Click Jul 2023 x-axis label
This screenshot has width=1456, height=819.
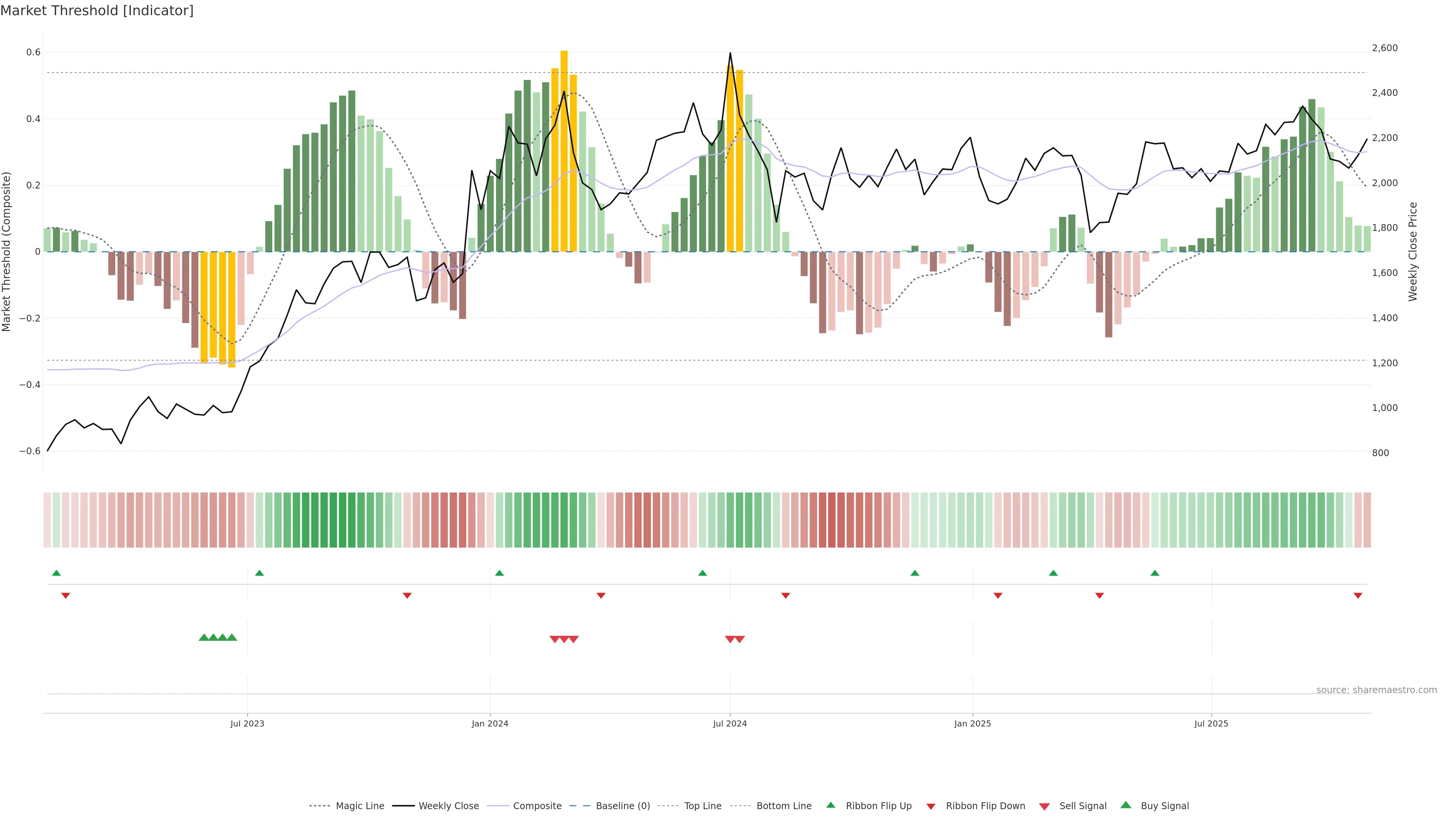pyautogui.click(x=247, y=723)
